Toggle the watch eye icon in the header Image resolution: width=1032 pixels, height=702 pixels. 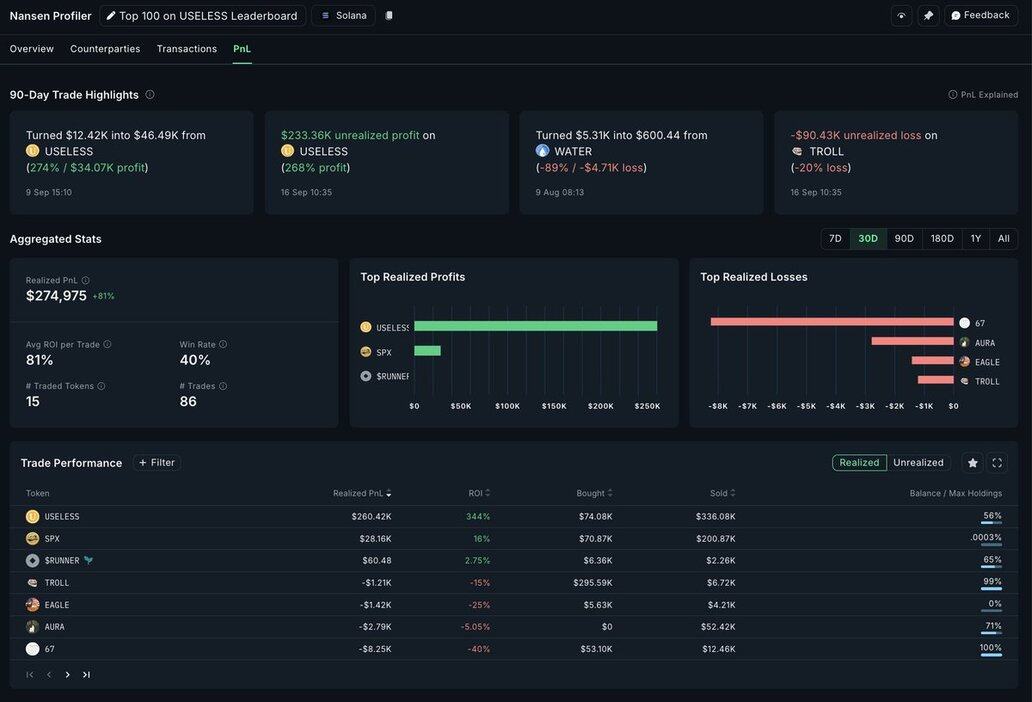[901, 15]
